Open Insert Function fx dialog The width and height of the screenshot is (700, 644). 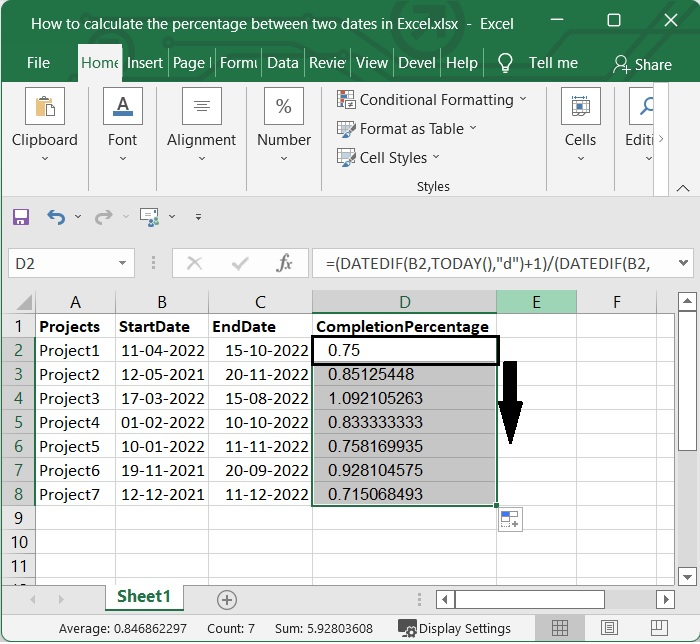coord(284,263)
